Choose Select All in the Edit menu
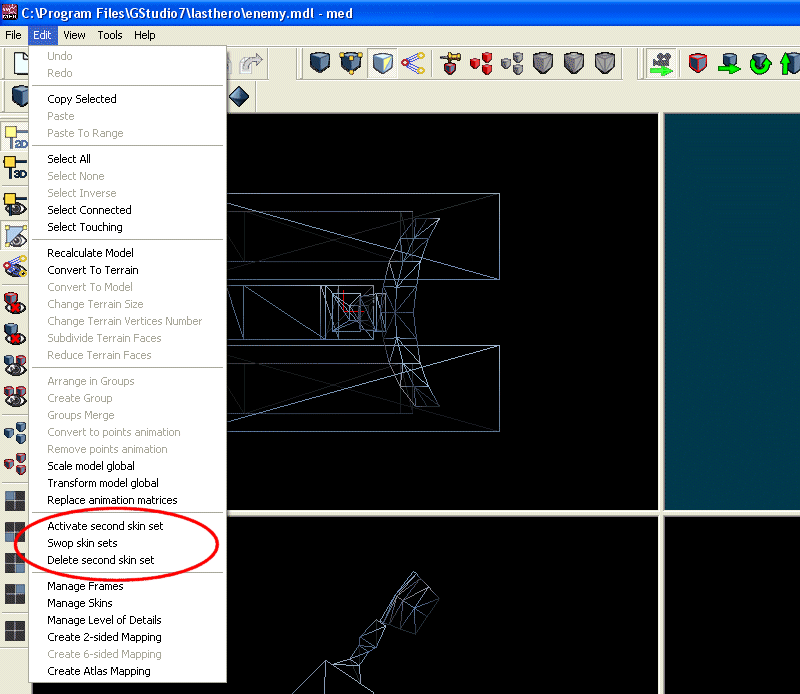The image size is (800, 694). coord(69,159)
